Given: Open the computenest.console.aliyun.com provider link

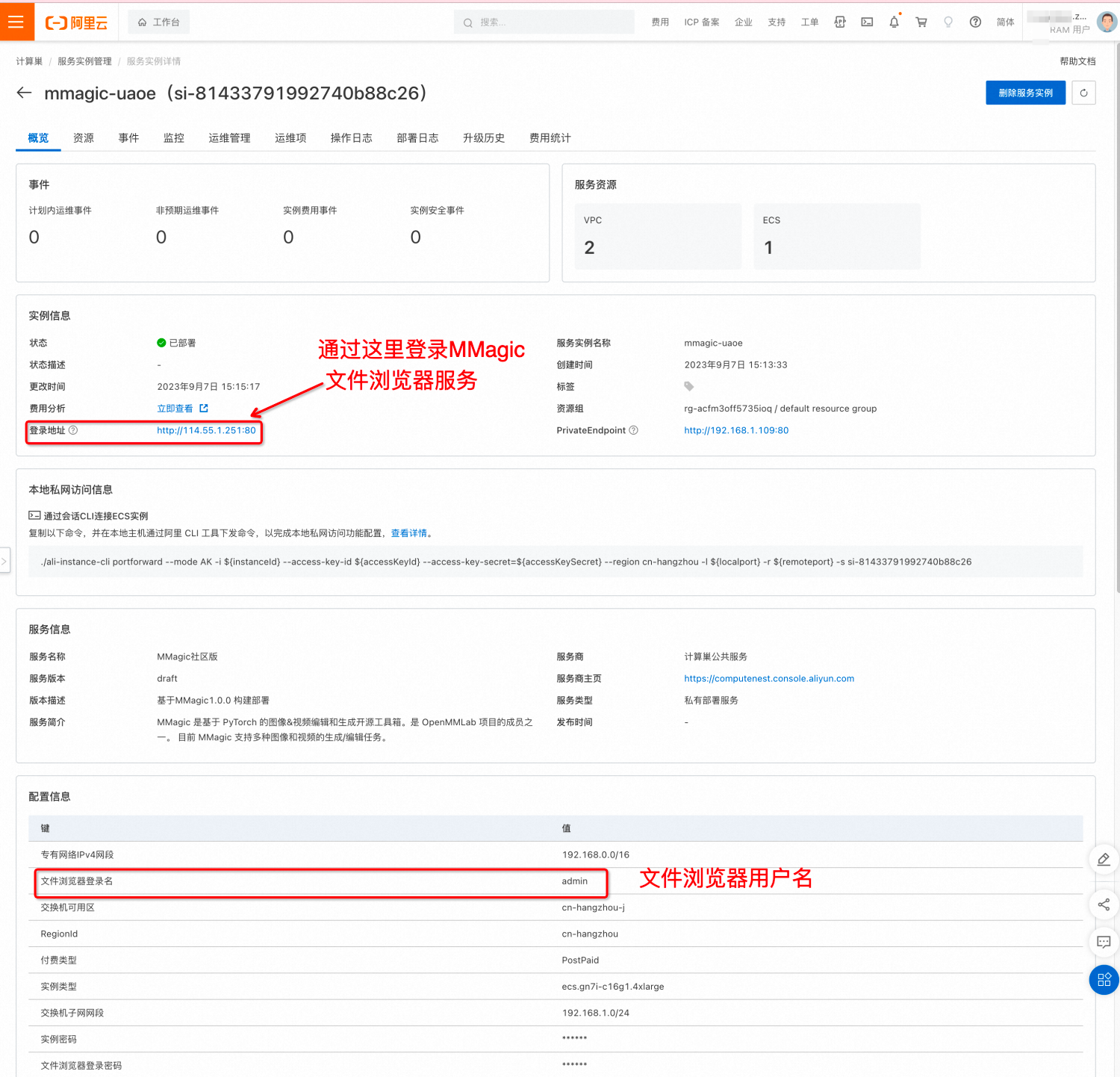Looking at the screenshot, I should [x=769, y=679].
